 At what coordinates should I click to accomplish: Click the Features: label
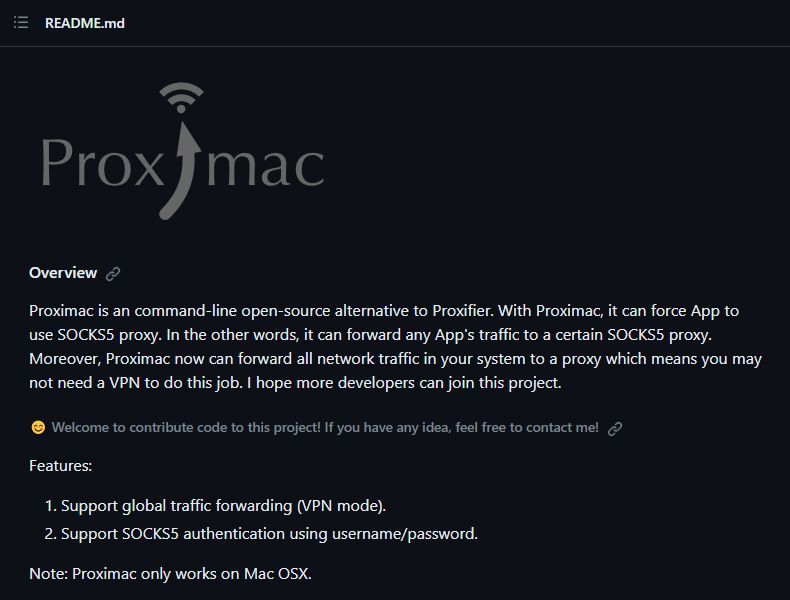(x=60, y=465)
